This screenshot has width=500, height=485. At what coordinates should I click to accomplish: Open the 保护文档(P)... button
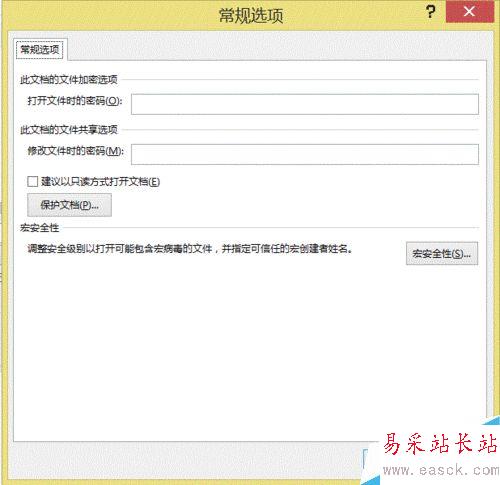tap(69, 205)
